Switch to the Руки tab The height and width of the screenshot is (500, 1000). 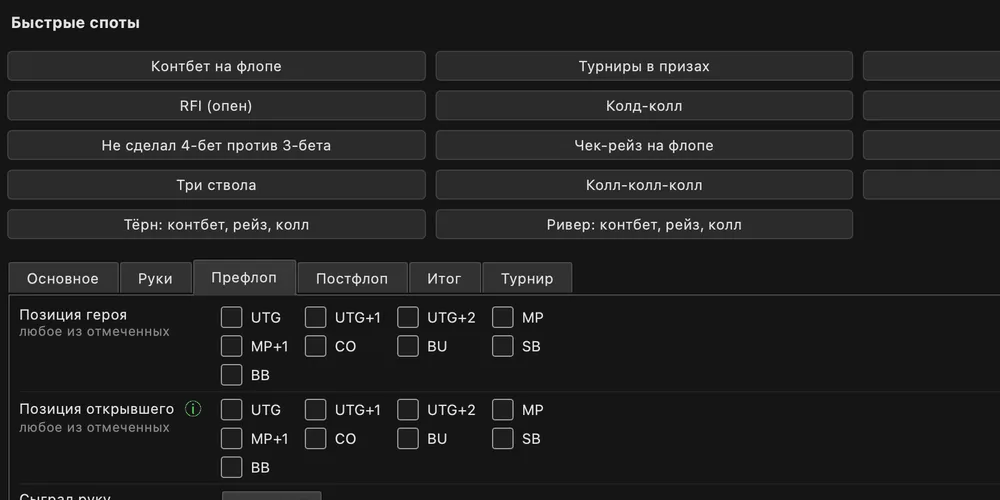coord(156,278)
